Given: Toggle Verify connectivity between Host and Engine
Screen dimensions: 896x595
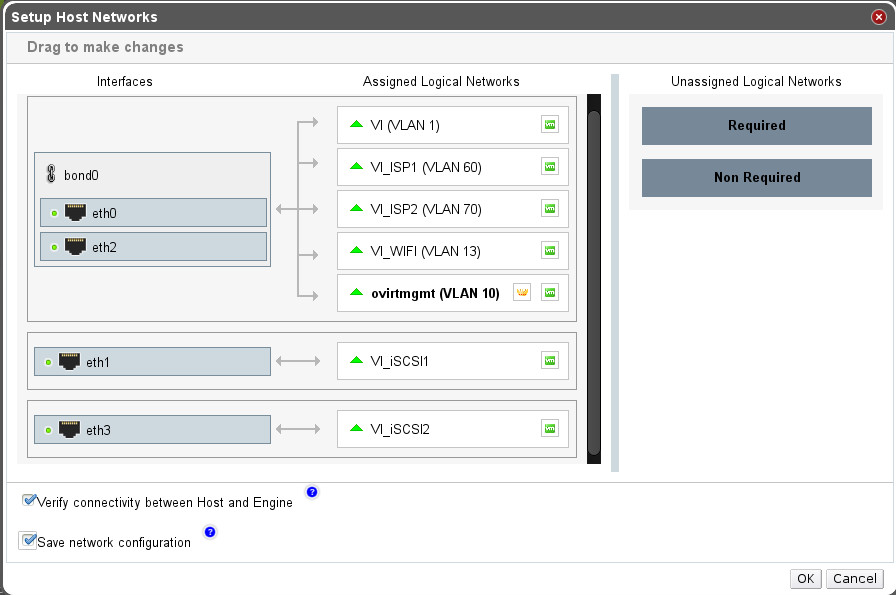Looking at the screenshot, I should 30,501.
